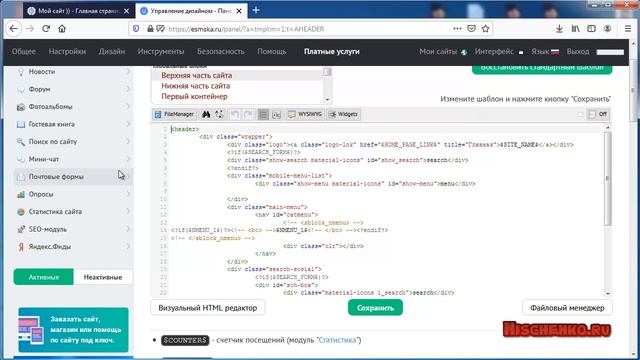
Task: Toggle the Off switch in editor toolbar
Action: [x=598, y=114]
